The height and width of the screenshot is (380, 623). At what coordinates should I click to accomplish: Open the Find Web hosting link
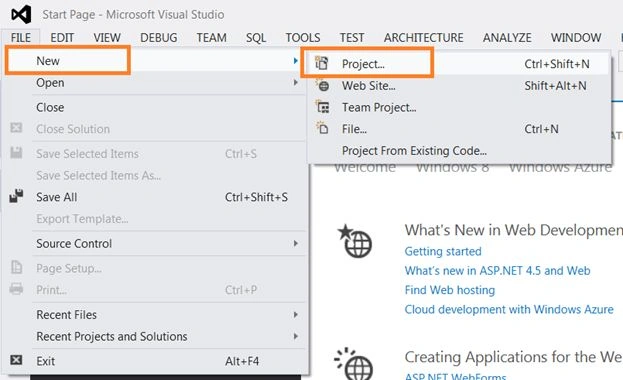(449, 290)
